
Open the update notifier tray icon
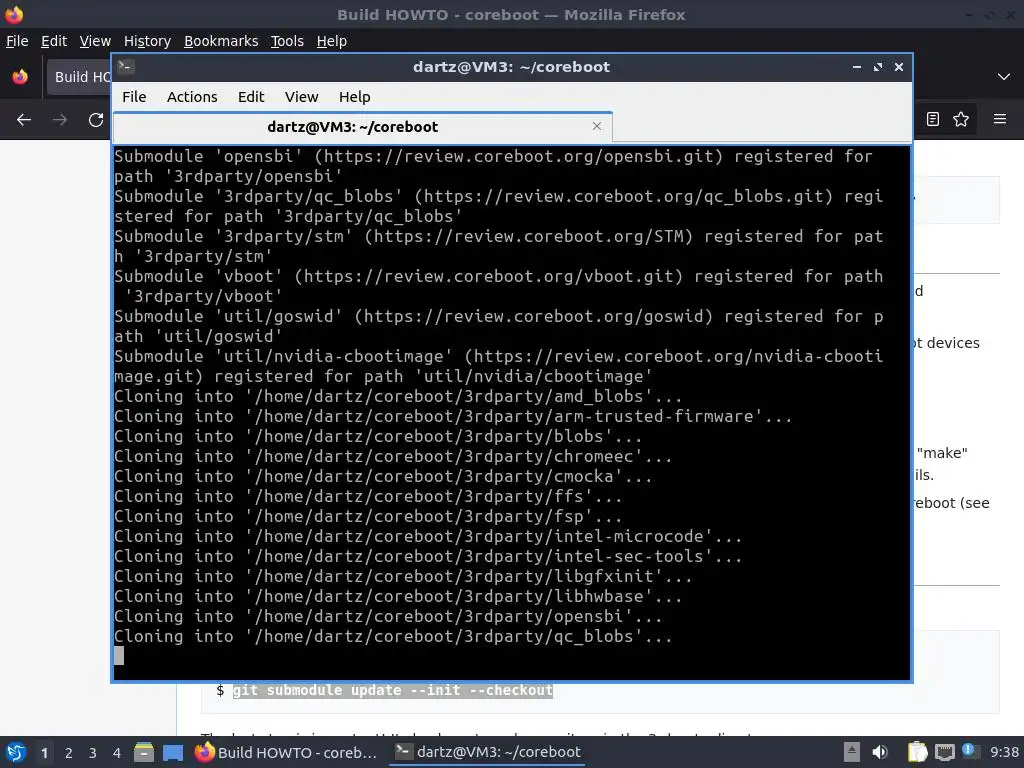click(x=970, y=751)
